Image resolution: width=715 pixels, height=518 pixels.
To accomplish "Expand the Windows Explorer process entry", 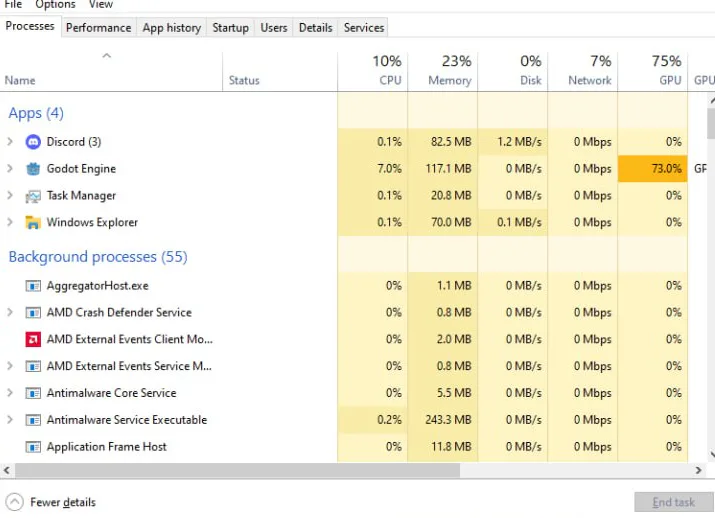I will (x=10, y=223).
